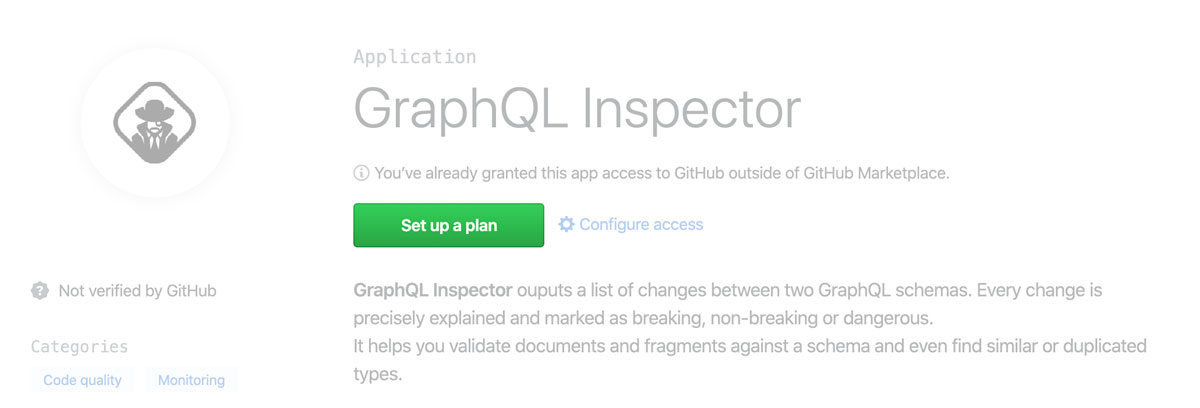Viewport: 1200px width, 408px height.
Task: Click the already granted access notice text
Action: point(661,173)
